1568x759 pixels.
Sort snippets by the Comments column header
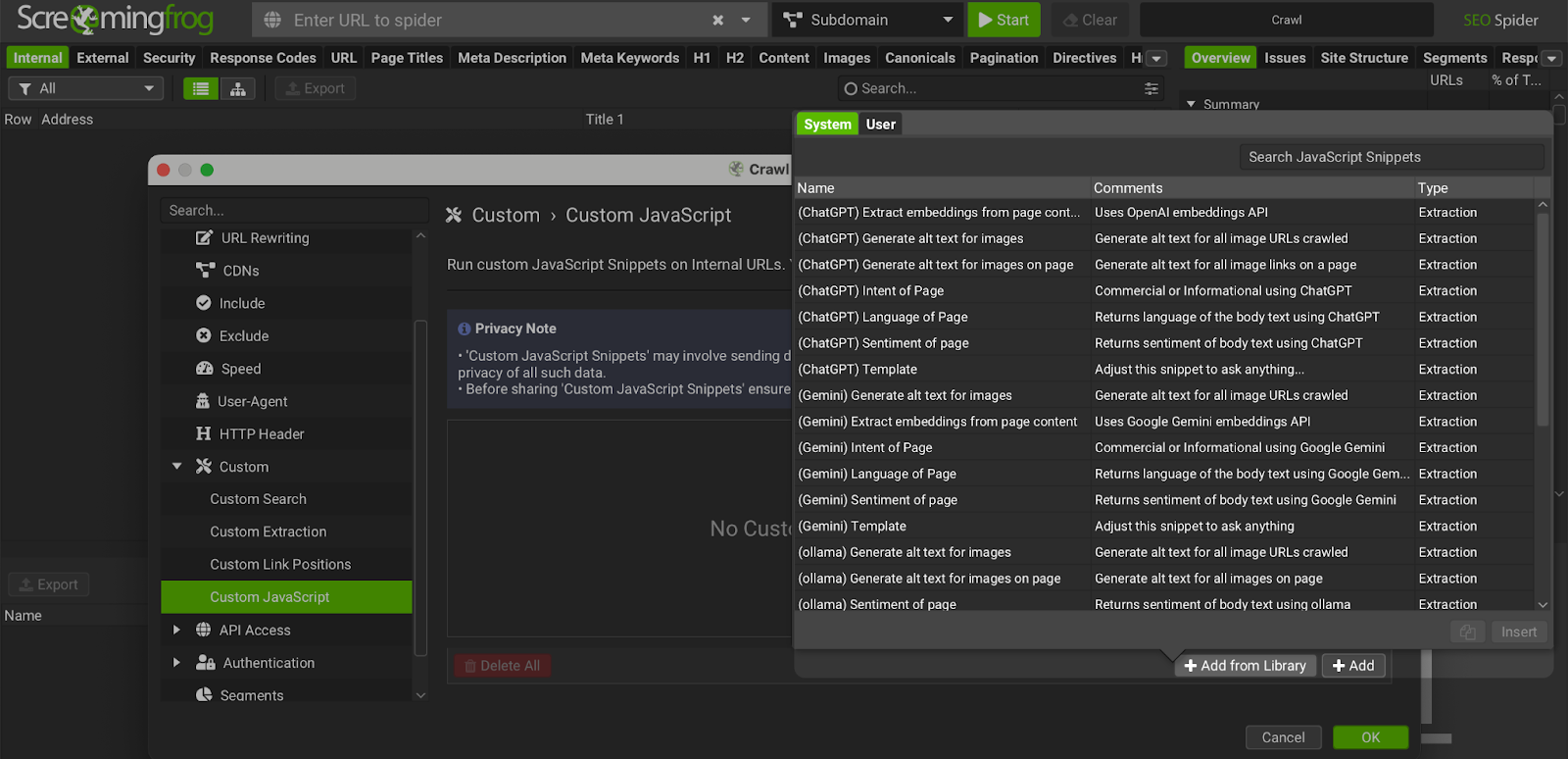click(x=1251, y=188)
